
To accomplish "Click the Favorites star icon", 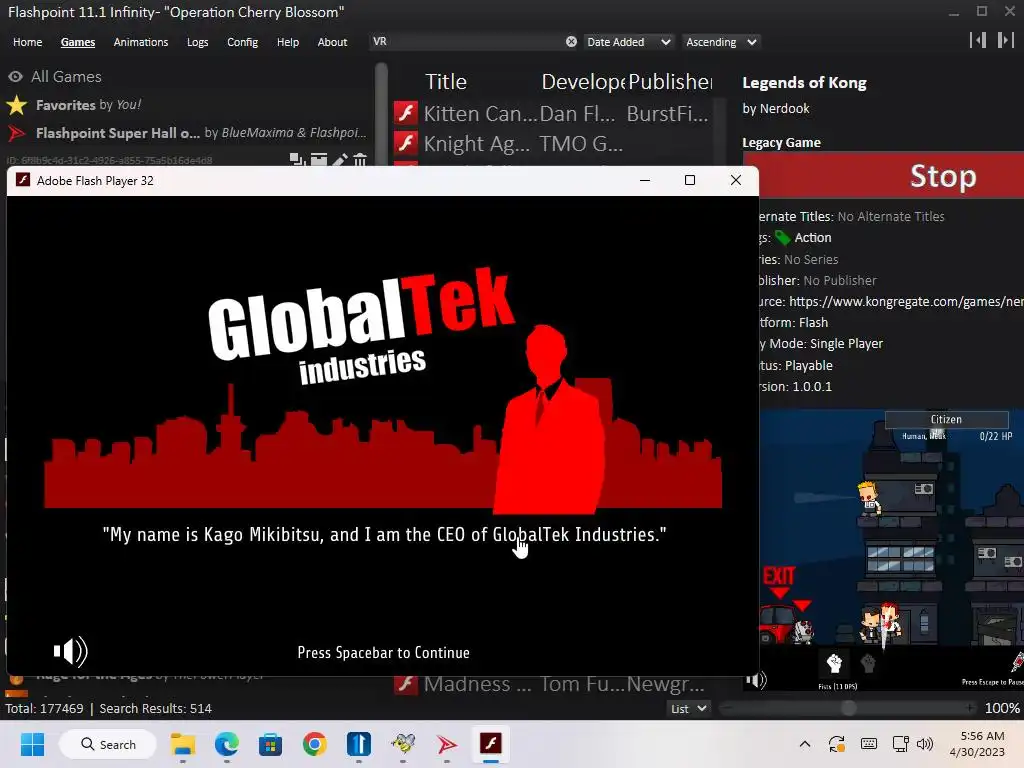I will 16,104.
